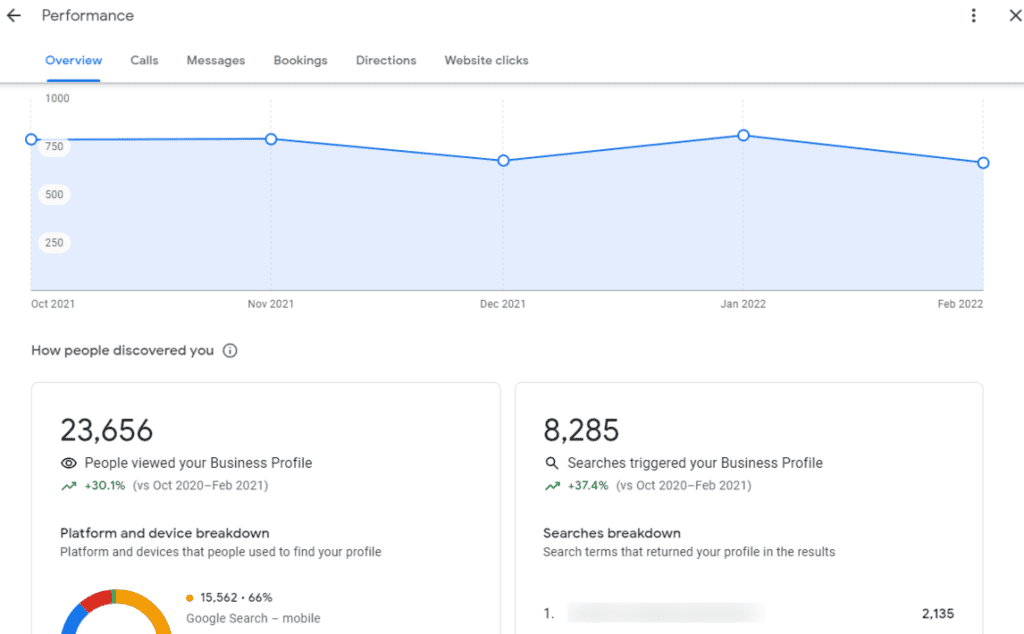Click the green trend arrow beside +37.4%
The image size is (1024, 634).
pyautogui.click(x=552, y=486)
